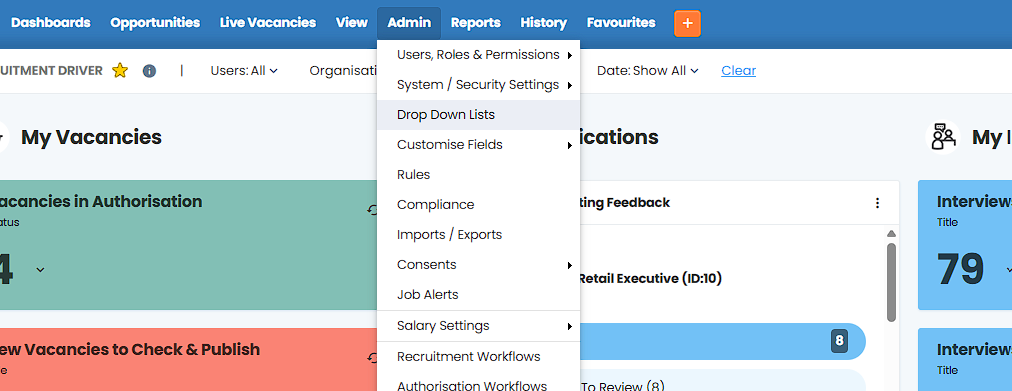The image size is (1012, 391).
Task: Toggle the yellow favourite star icon
Action: (x=119, y=70)
